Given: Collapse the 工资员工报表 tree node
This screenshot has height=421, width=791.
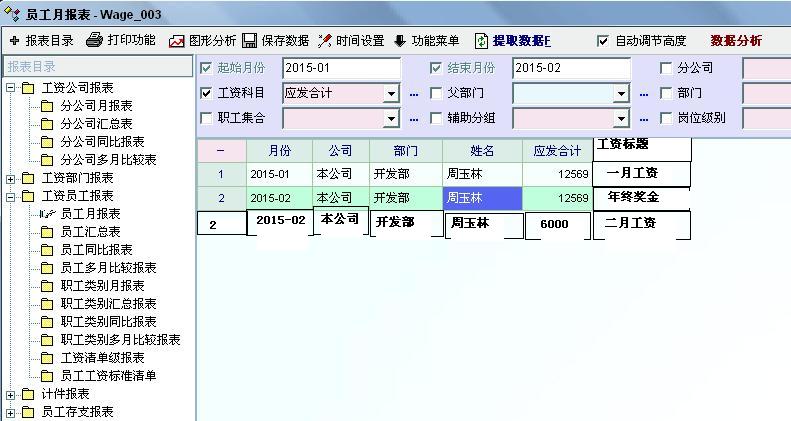Looking at the screenshot, I should click(x=11, y=196).
